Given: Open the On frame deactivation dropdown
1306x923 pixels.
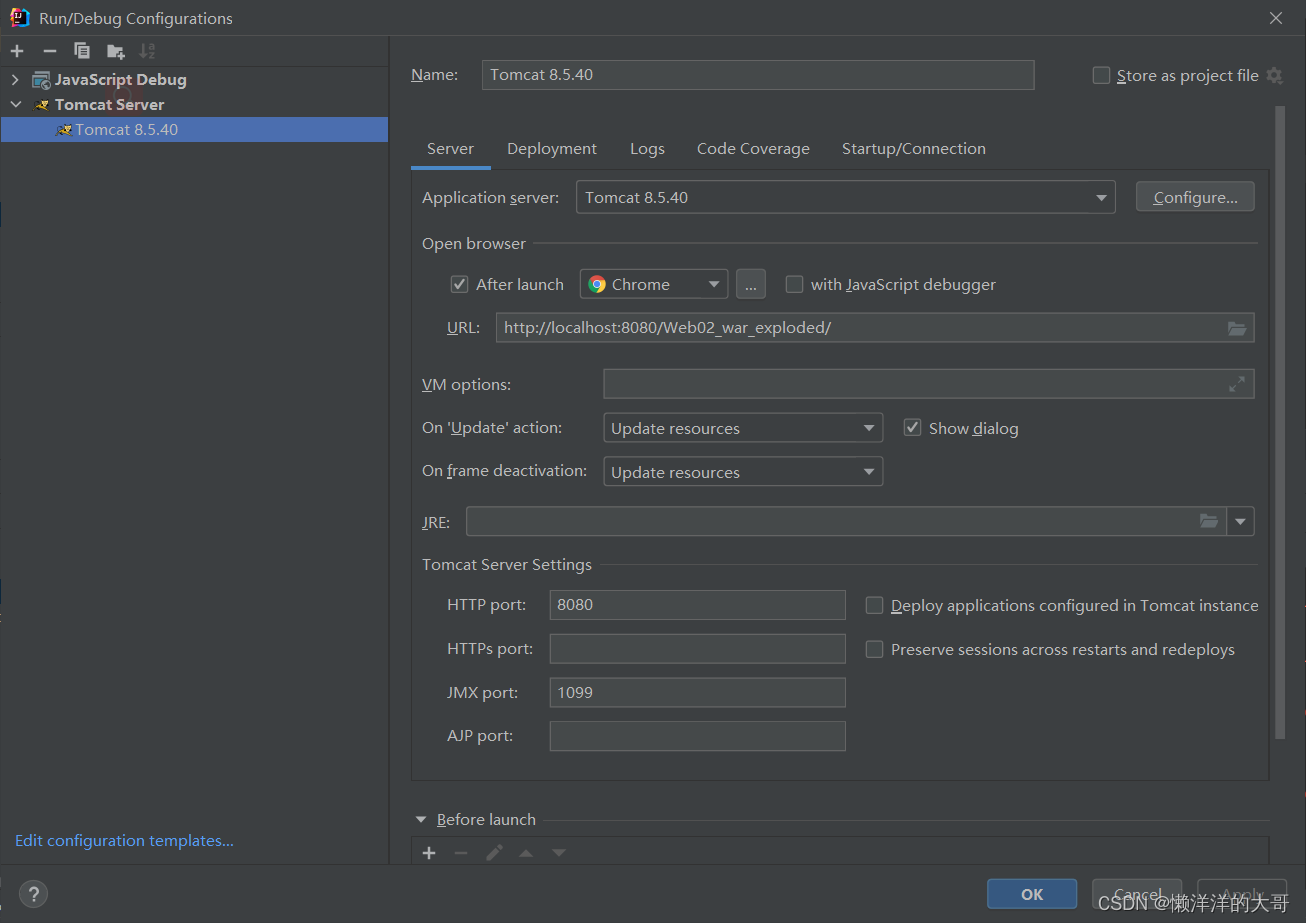Looking at the screenshot, I should pos(743,472).
